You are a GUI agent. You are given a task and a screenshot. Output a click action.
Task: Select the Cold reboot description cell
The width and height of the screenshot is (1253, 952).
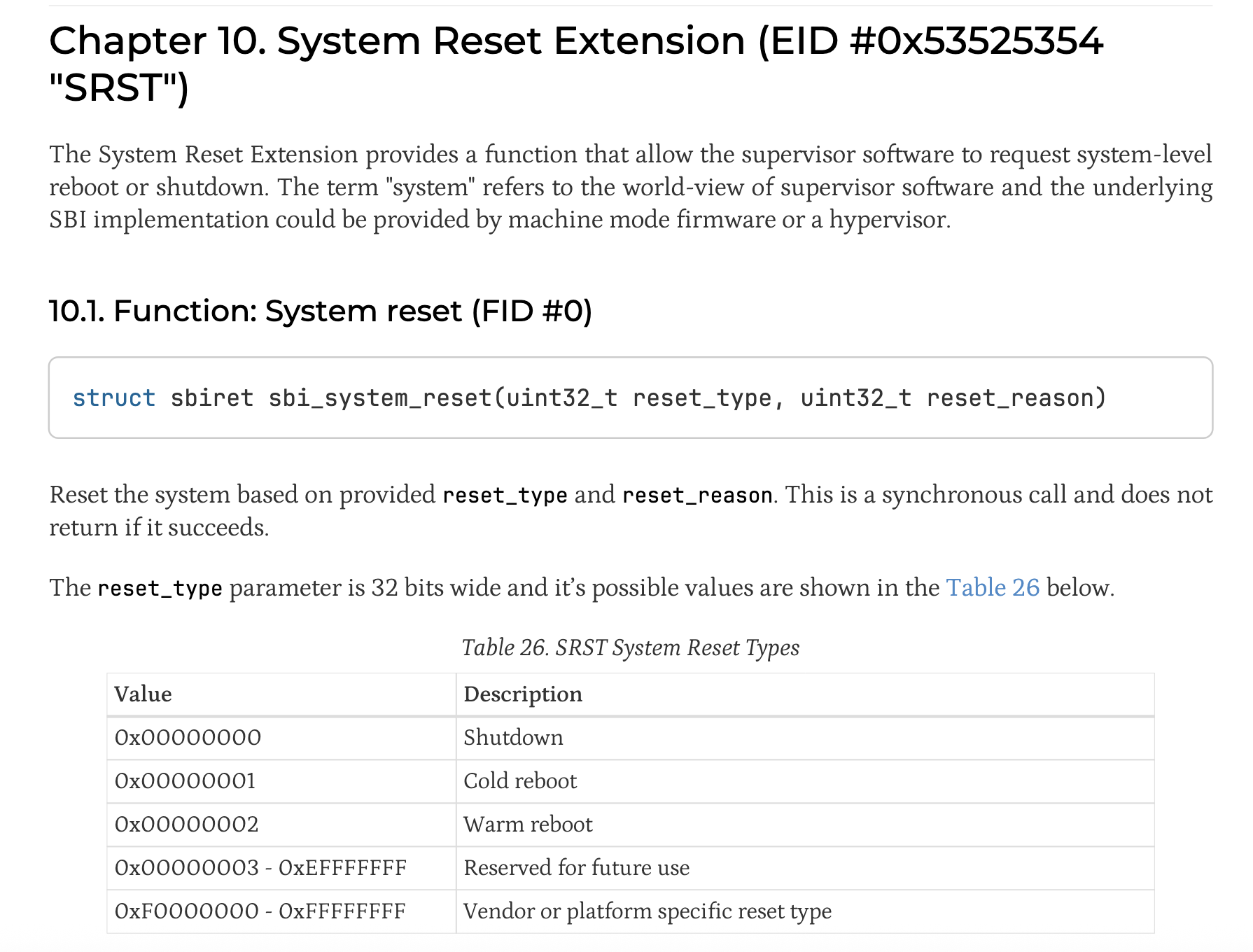(x=805, y=781)
